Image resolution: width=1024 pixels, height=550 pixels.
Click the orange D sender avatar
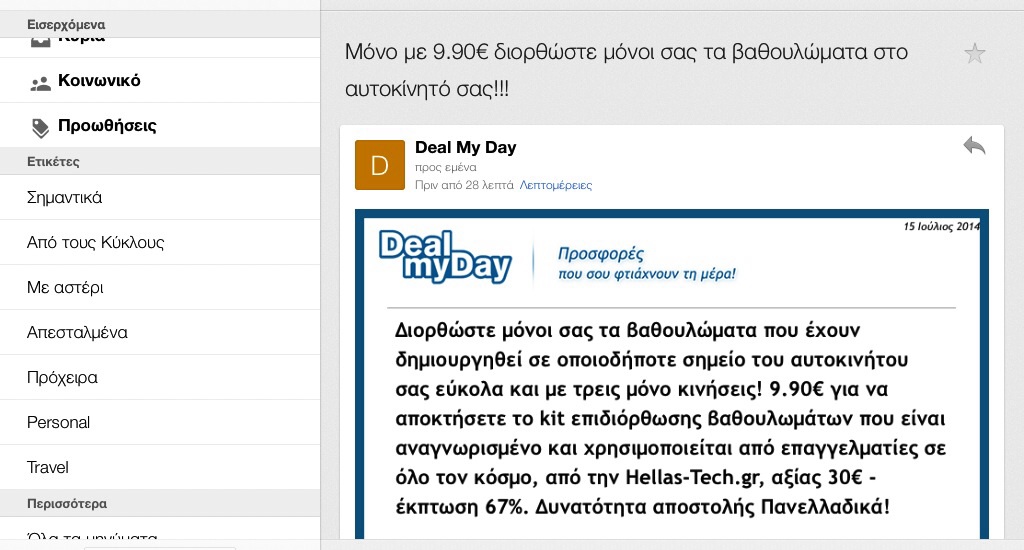point(379,165)
